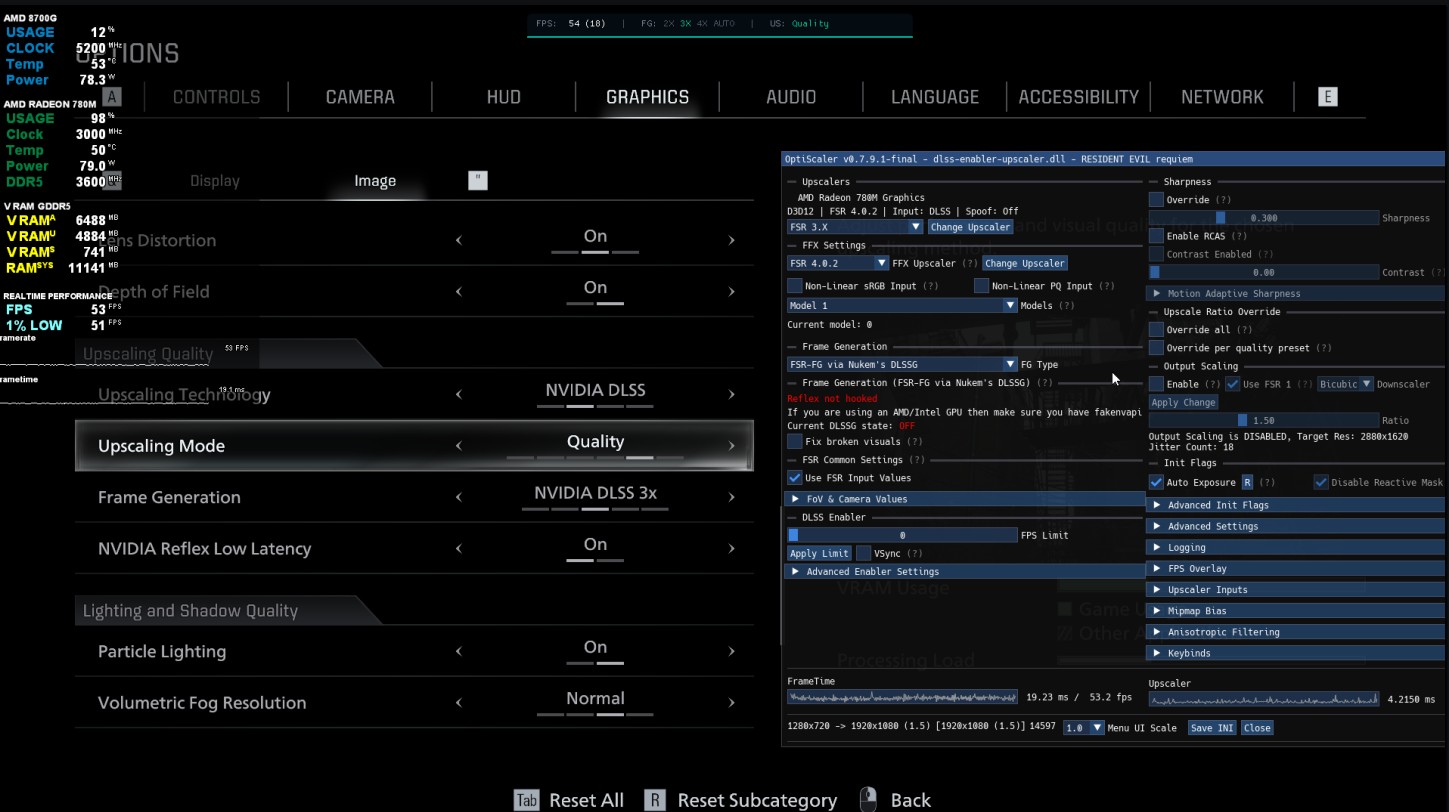Click the right arrow for Lens Distortion
The image size is (1449, 812).
(x=731, y=240)
